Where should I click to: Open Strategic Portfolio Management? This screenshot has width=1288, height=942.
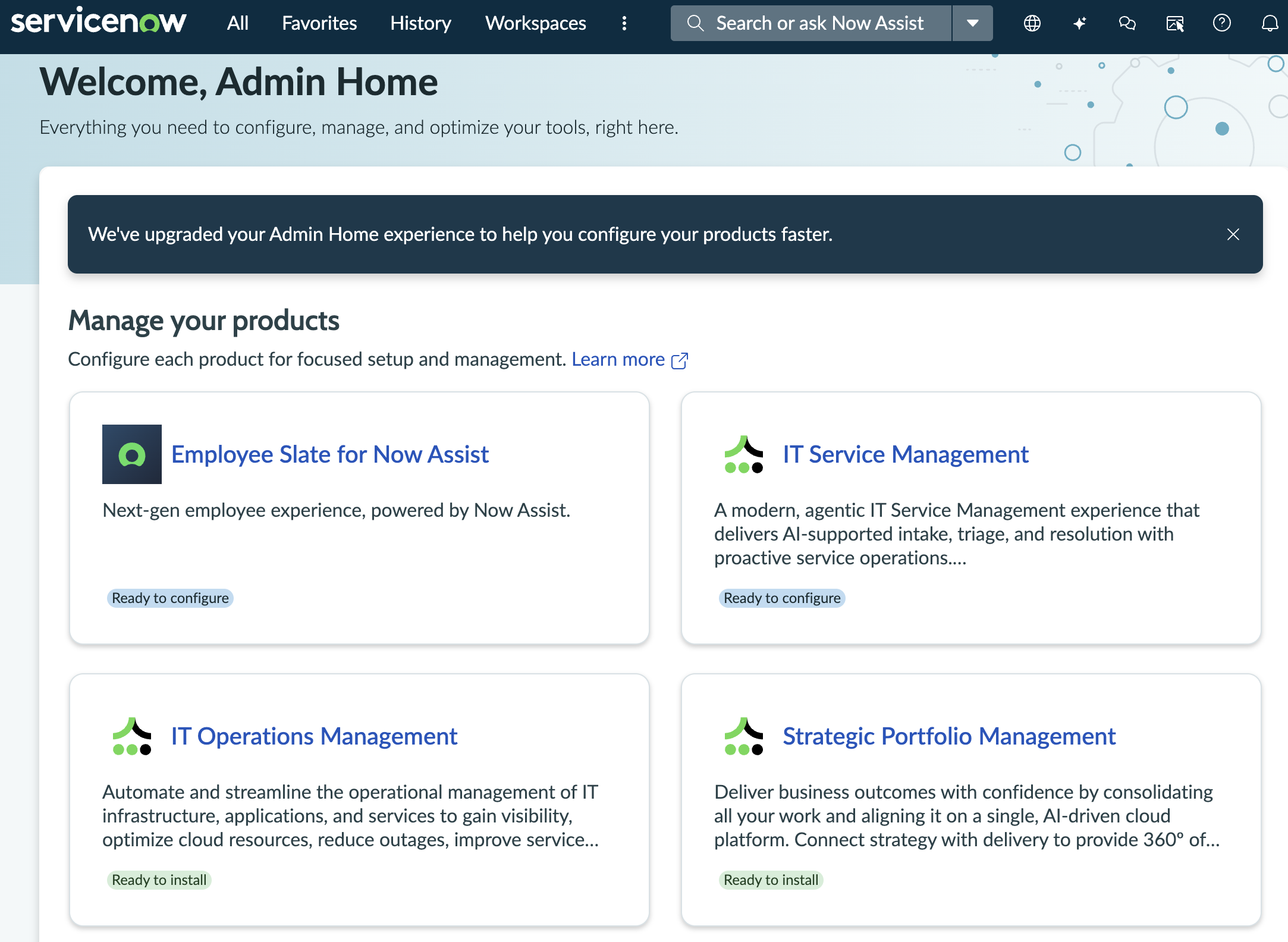pyautogui.click(x=949, y=736)
